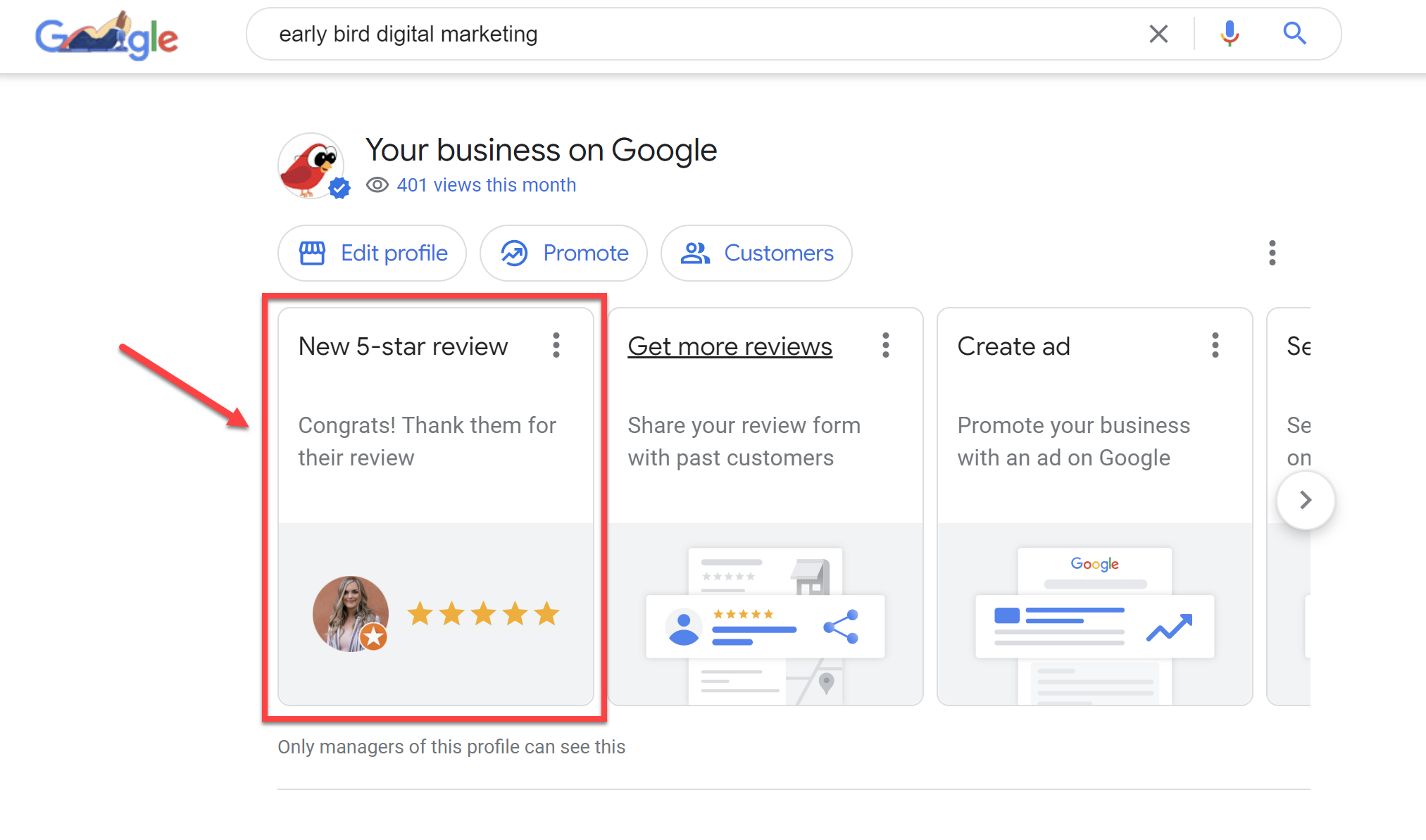Open the overflow menu on New 5-star review card
Image resolution: width=1426 pixels, height=840 pixels.
[556, 346]
